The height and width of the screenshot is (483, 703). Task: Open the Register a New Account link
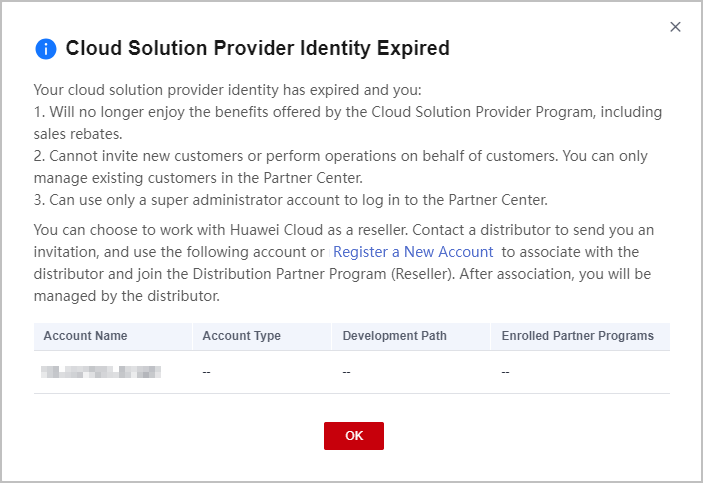413,252
